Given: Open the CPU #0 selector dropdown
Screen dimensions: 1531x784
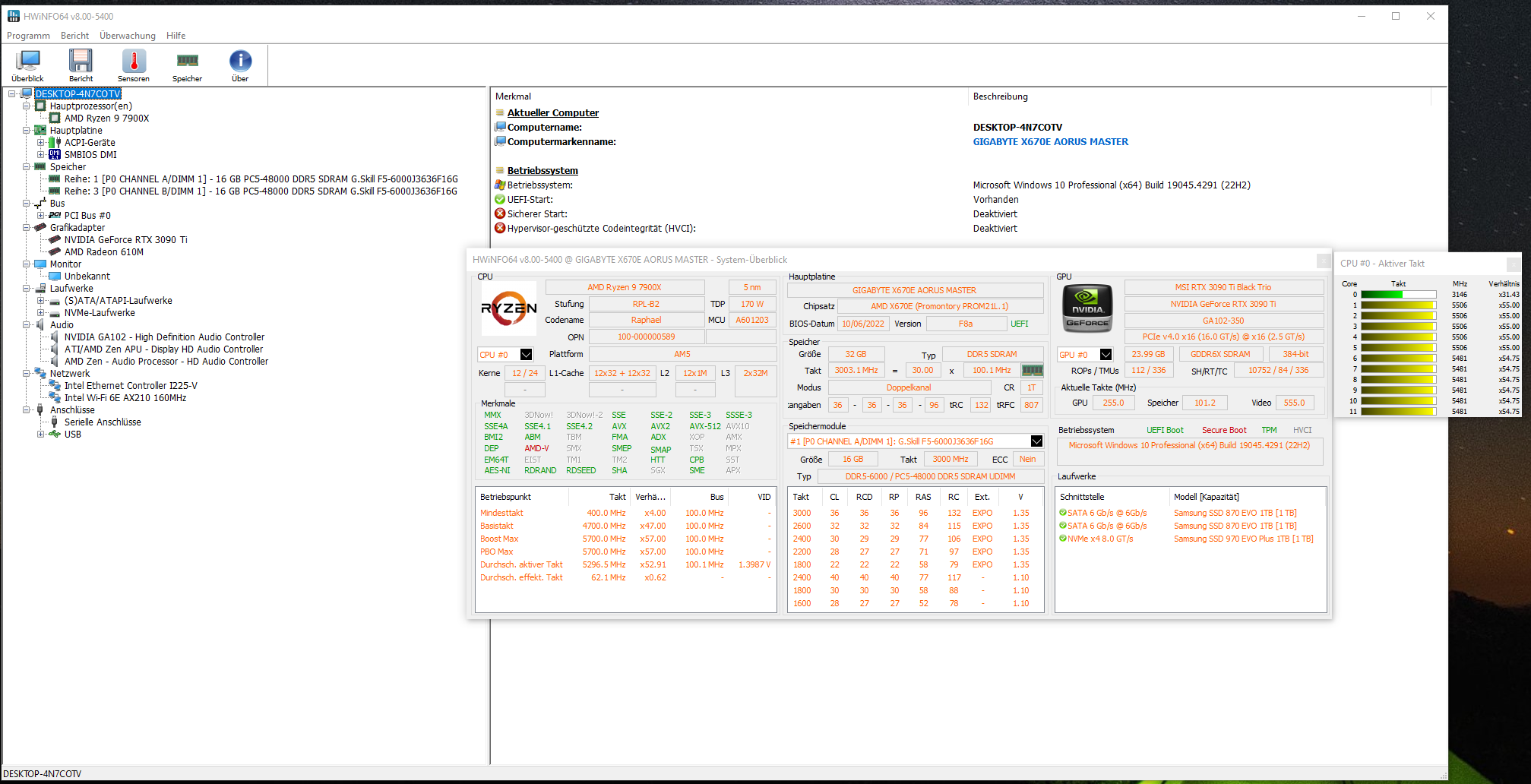Looking at the screenshot, I should (x=526, y=355).
